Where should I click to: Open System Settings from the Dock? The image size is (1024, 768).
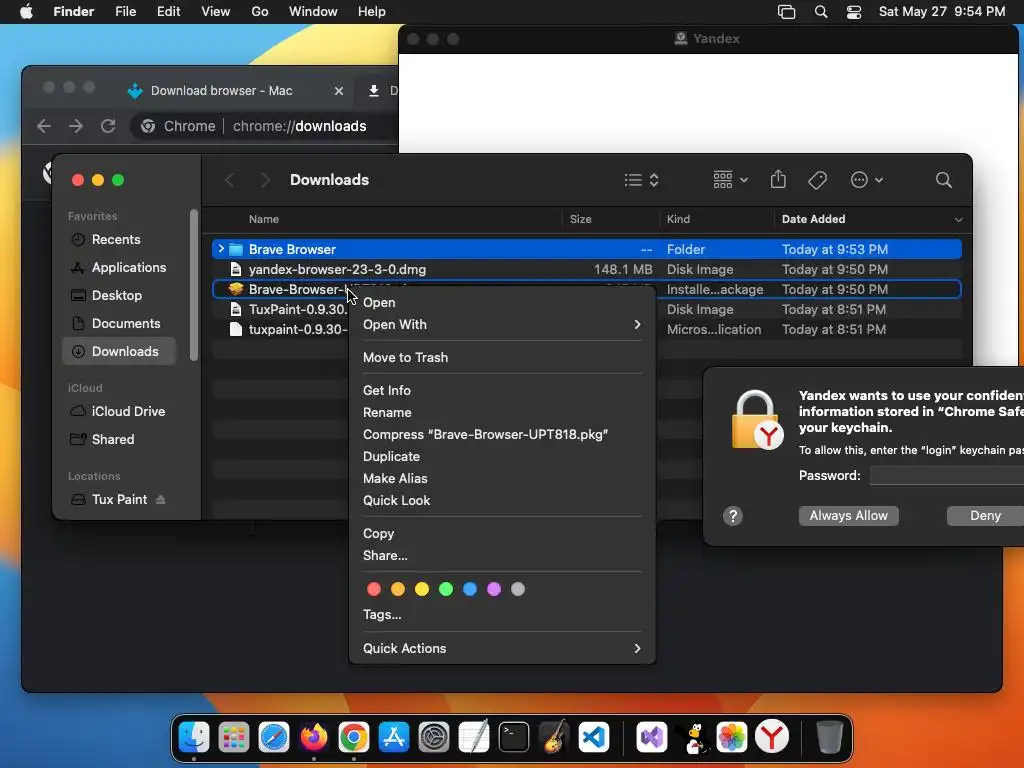(x=434, y=737)
